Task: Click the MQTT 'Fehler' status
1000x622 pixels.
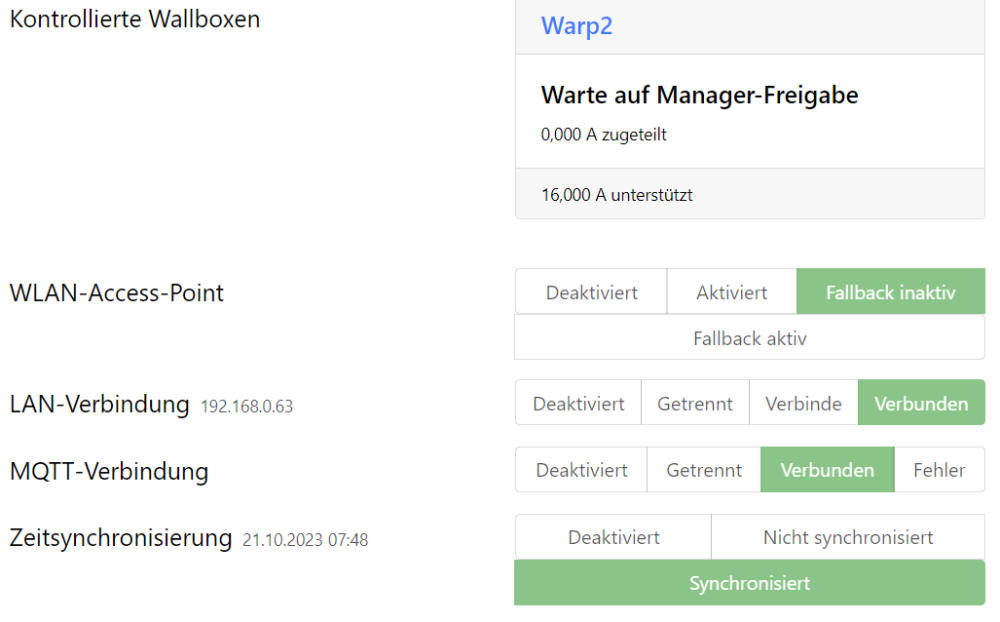Action: coord(939,470)
